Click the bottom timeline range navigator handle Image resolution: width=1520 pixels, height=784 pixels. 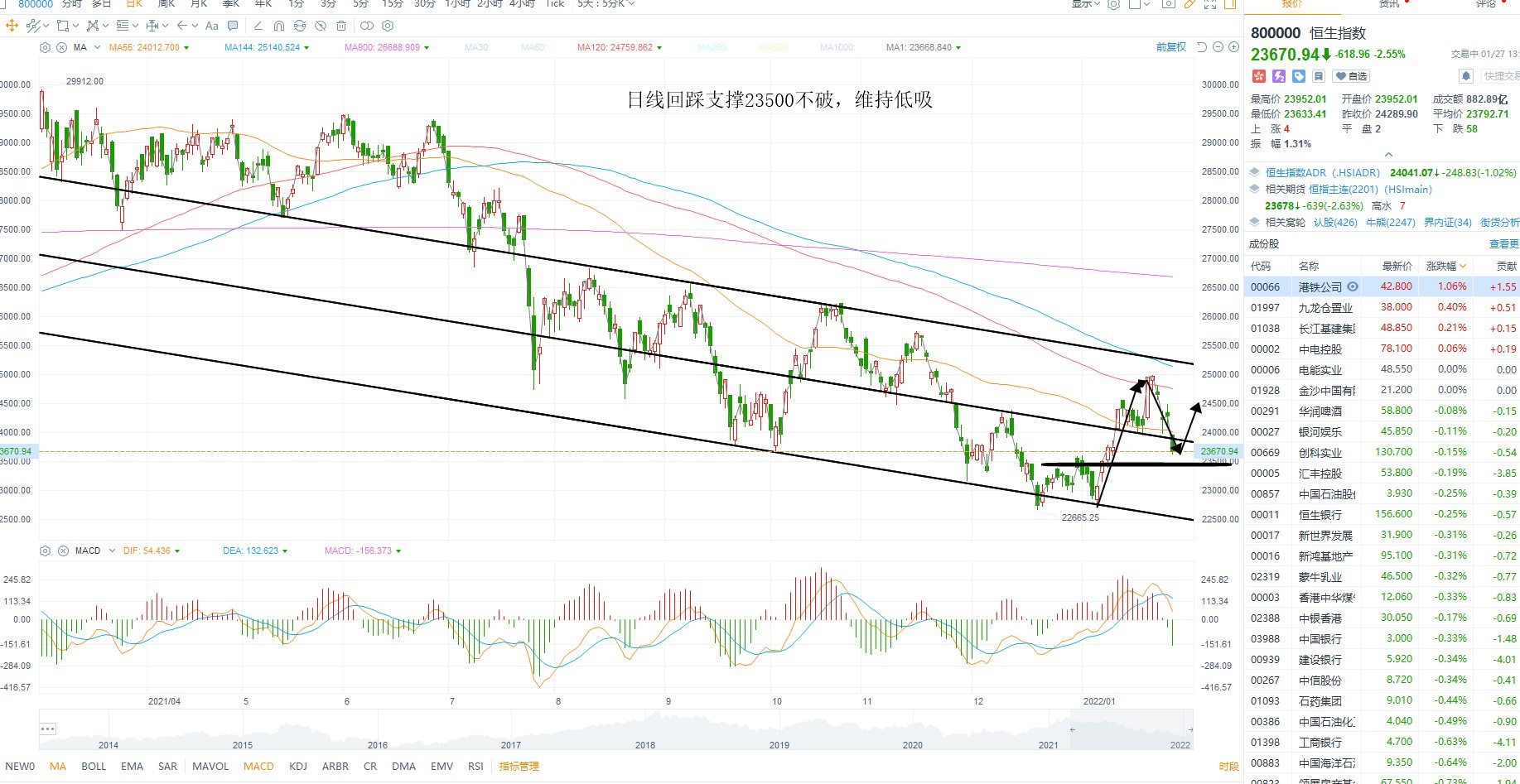point(47,729)
